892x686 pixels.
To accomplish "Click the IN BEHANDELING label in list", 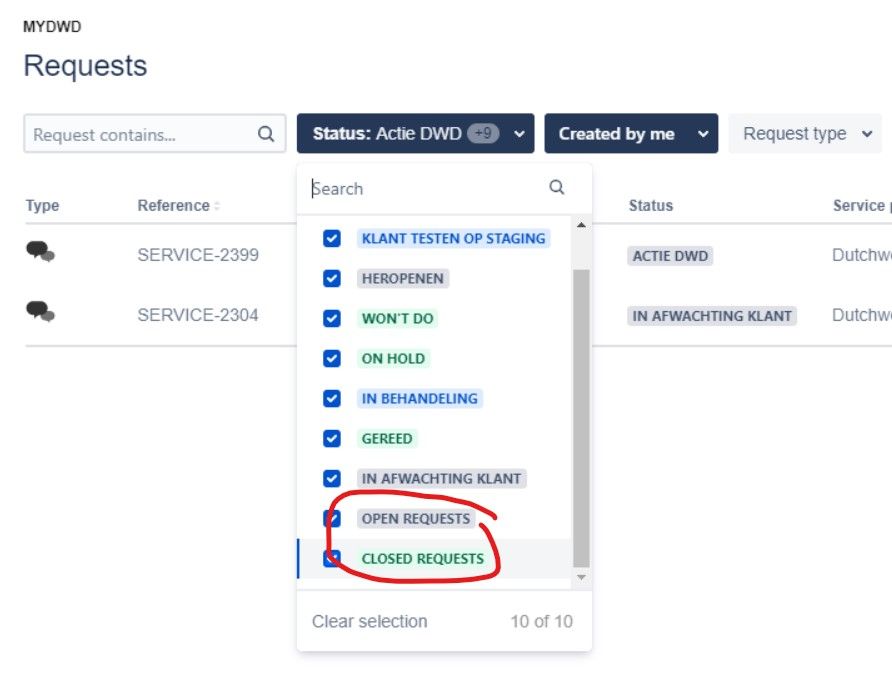I will 420,398.
